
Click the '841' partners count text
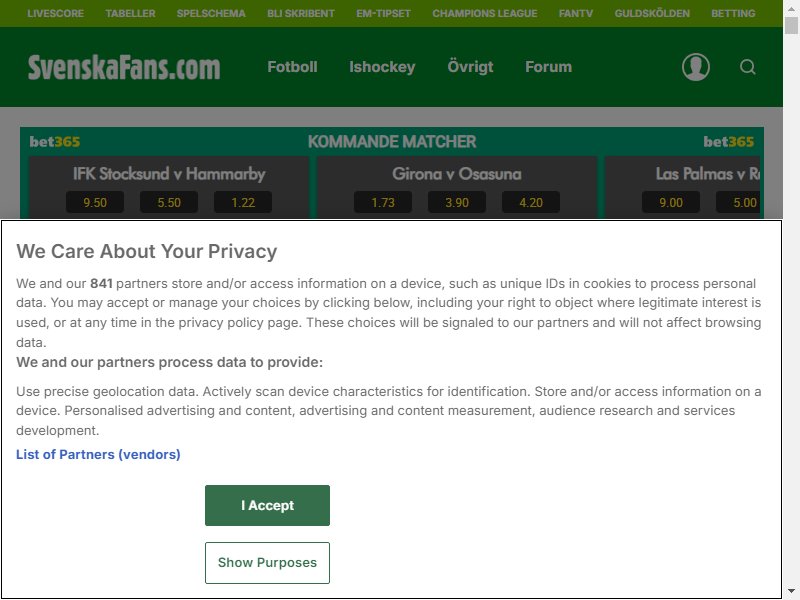pos(102,283)
